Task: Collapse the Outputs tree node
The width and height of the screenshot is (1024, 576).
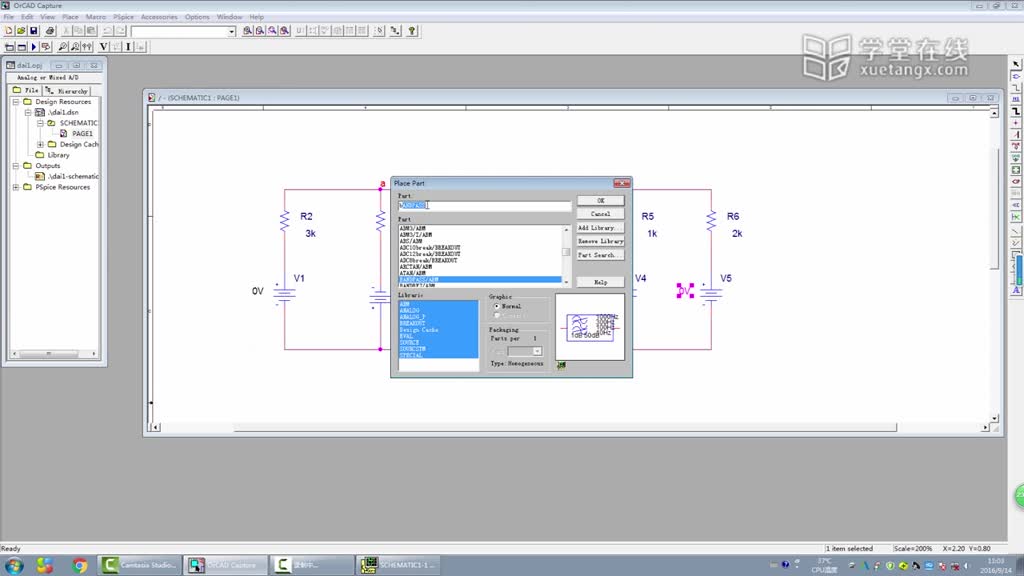Action: point(16,166)
